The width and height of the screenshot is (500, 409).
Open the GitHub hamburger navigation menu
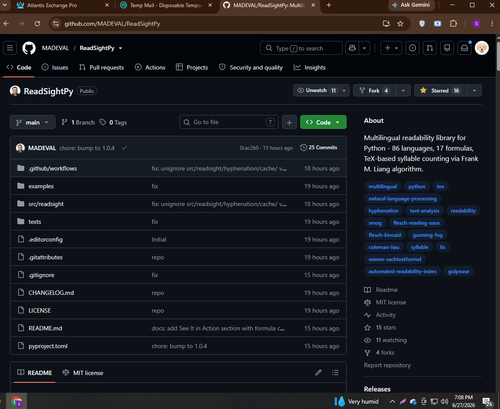pyautogui.click(x=10, y=48)
